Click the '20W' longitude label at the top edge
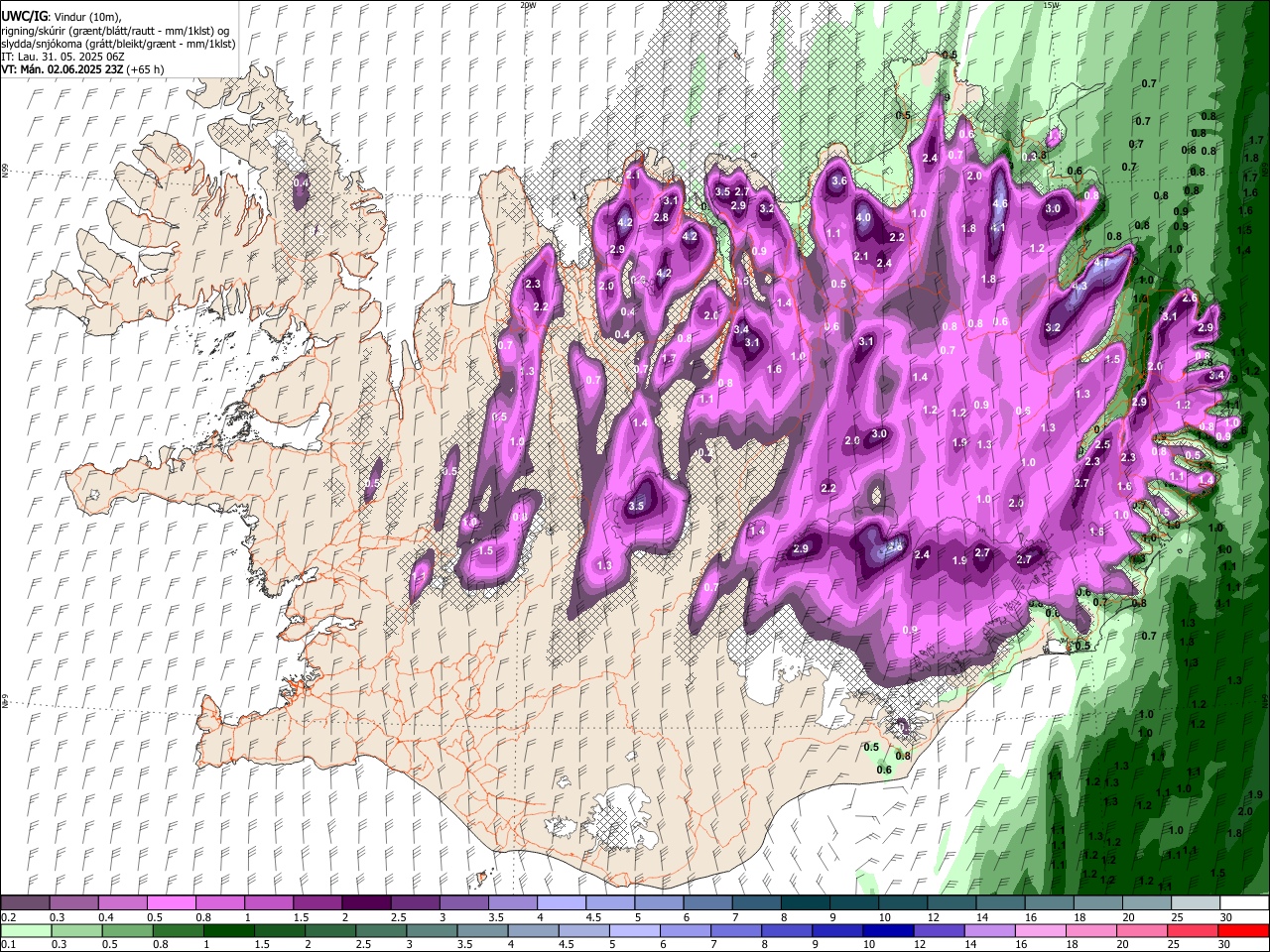 [528, 5]
